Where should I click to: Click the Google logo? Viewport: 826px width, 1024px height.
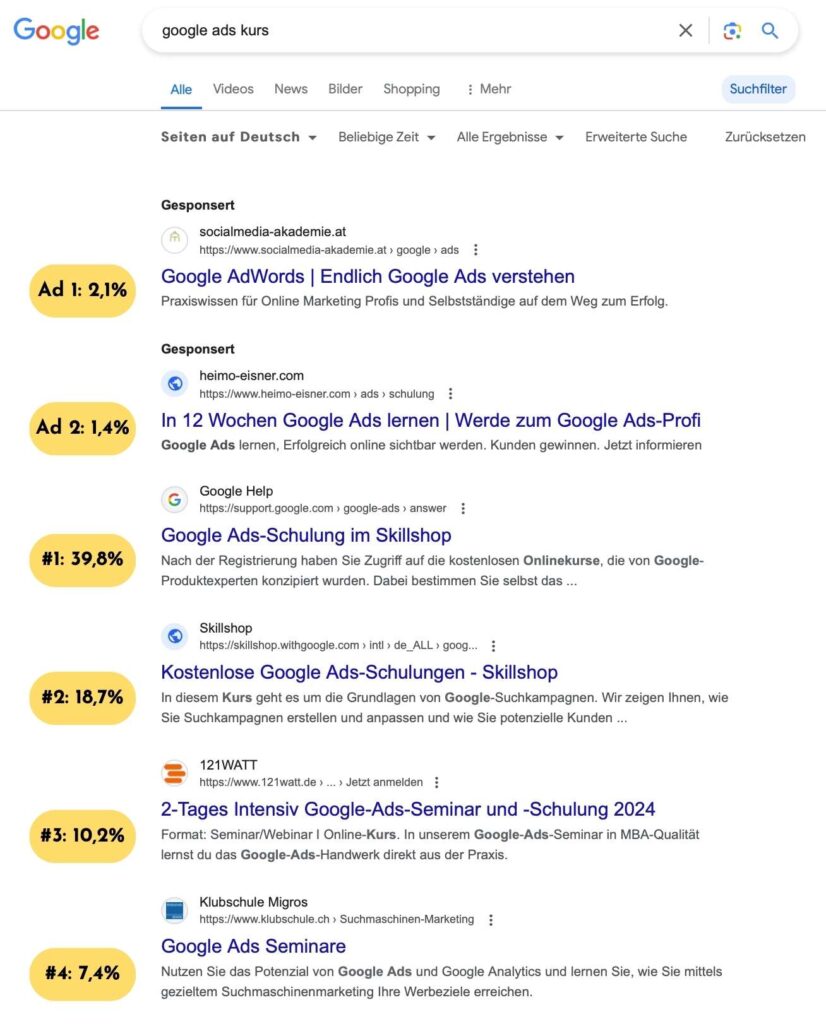tap(56, 30)
